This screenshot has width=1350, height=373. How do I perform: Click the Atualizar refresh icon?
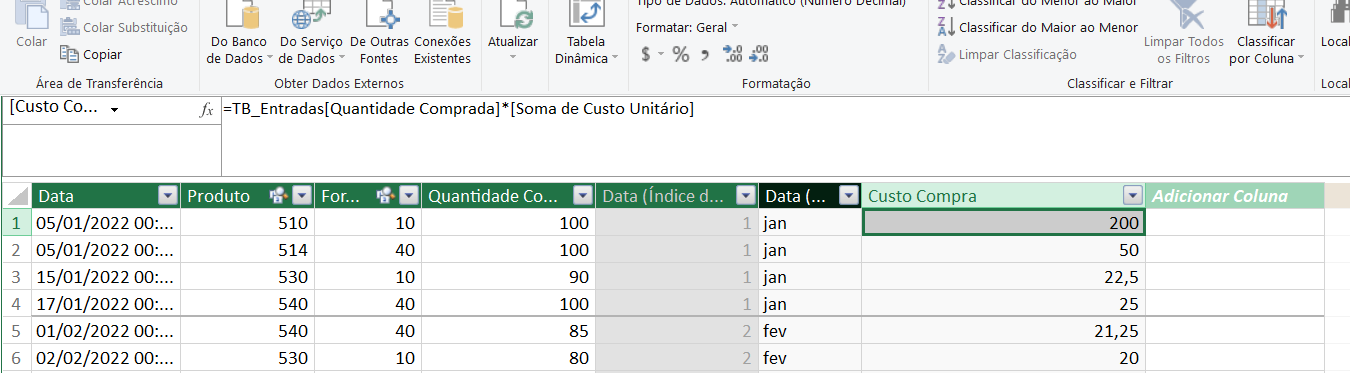[x=513, y=16]
